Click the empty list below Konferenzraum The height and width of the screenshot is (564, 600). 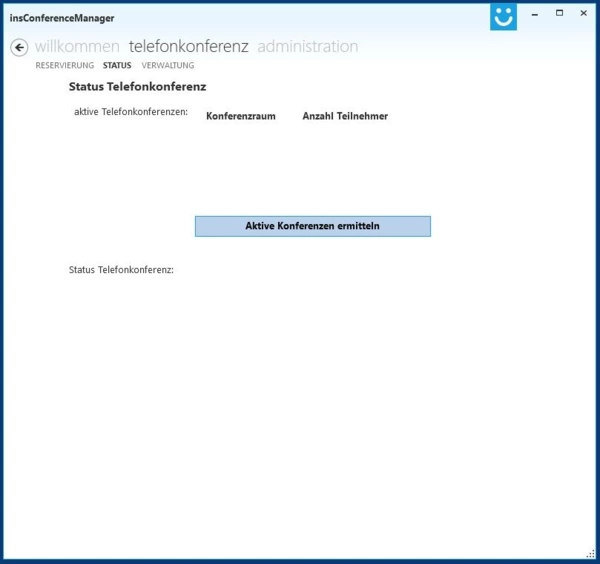tap(240, 160)
